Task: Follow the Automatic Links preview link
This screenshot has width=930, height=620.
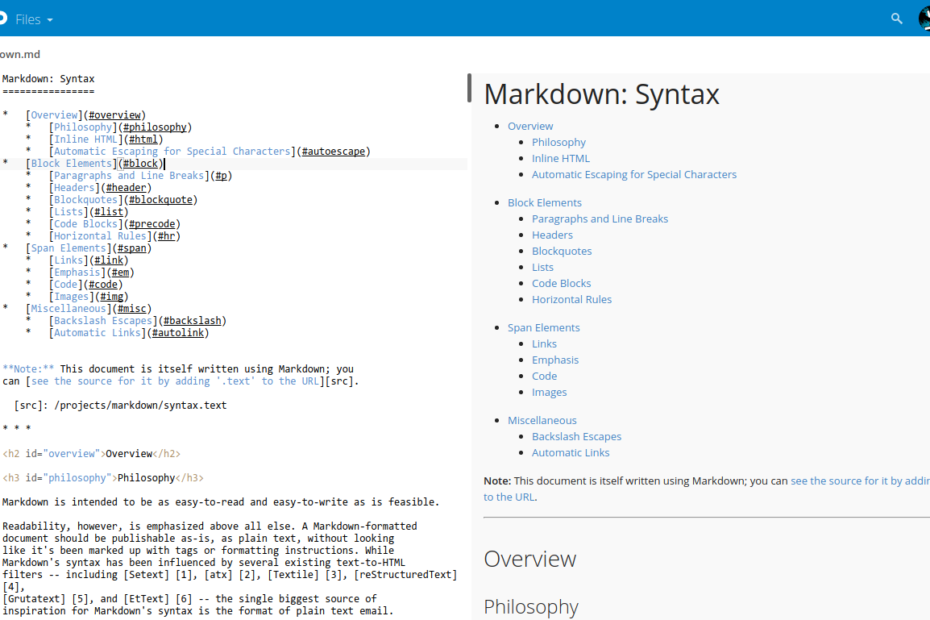Action: pos(571,453)
